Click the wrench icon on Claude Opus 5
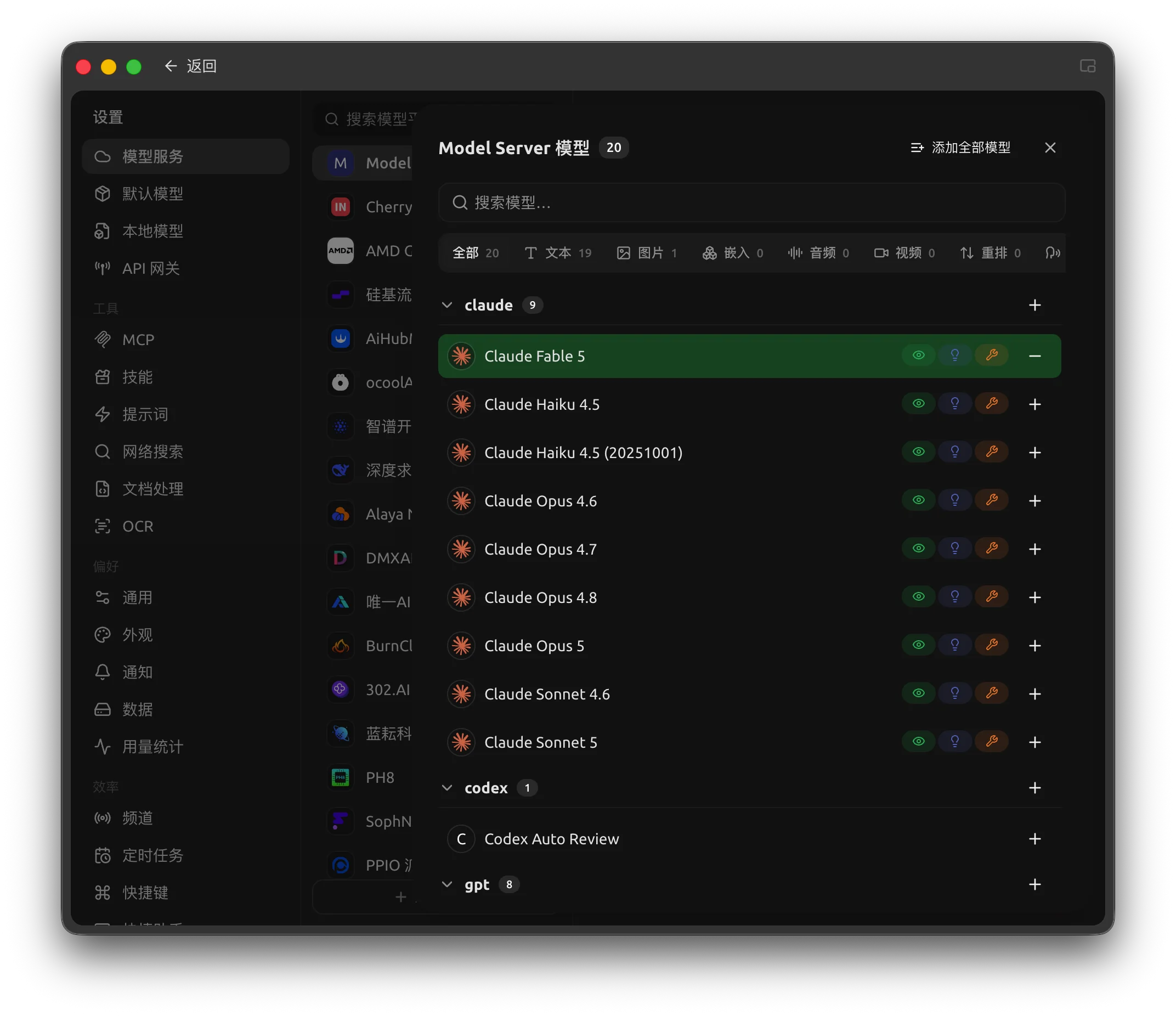 pos(992,645)
